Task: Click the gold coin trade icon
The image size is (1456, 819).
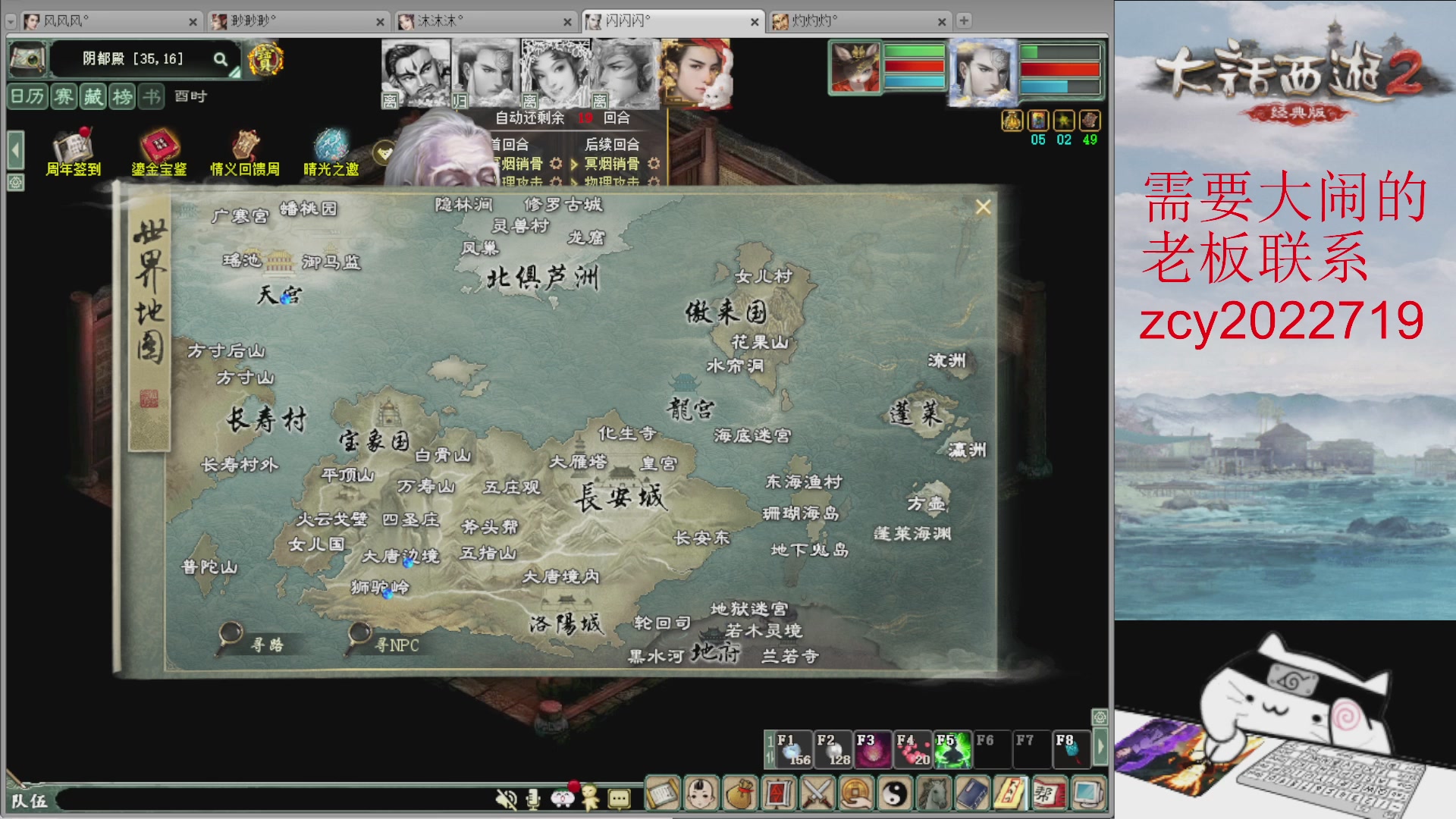Action: point(857,794)
